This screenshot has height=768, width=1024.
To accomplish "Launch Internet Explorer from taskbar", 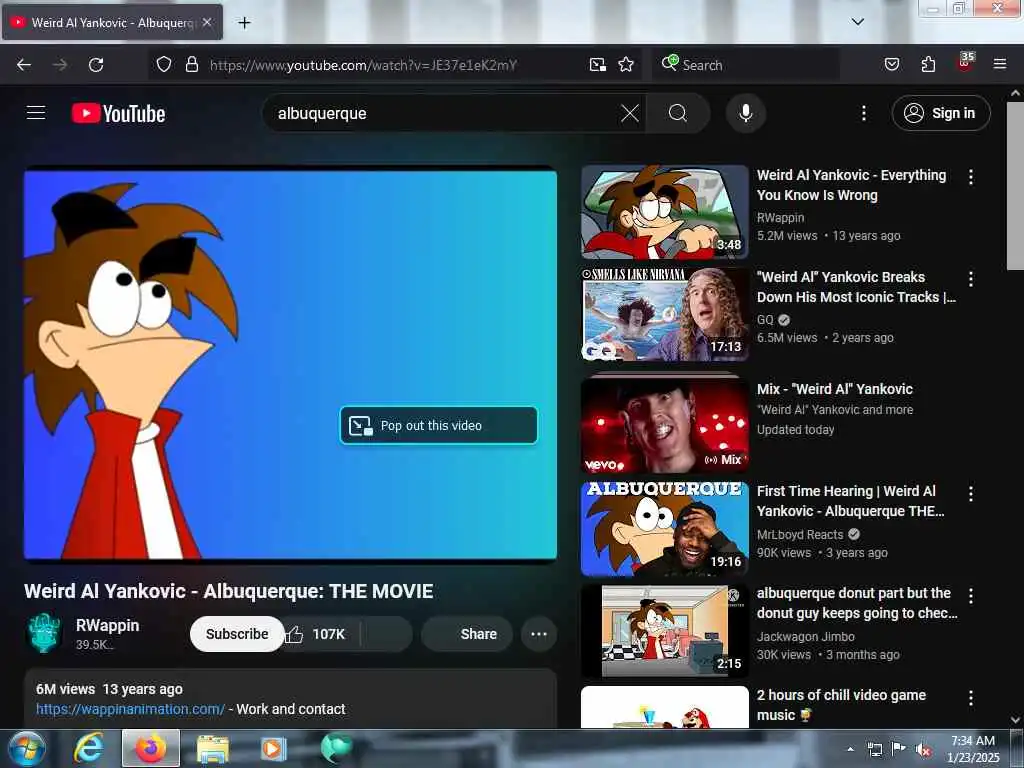I will coord(89,748).
